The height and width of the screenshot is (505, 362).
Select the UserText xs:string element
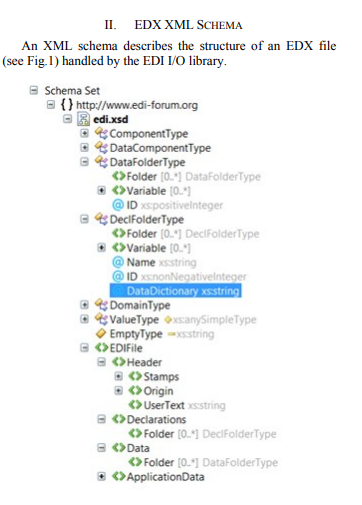(x=177, y=405)
